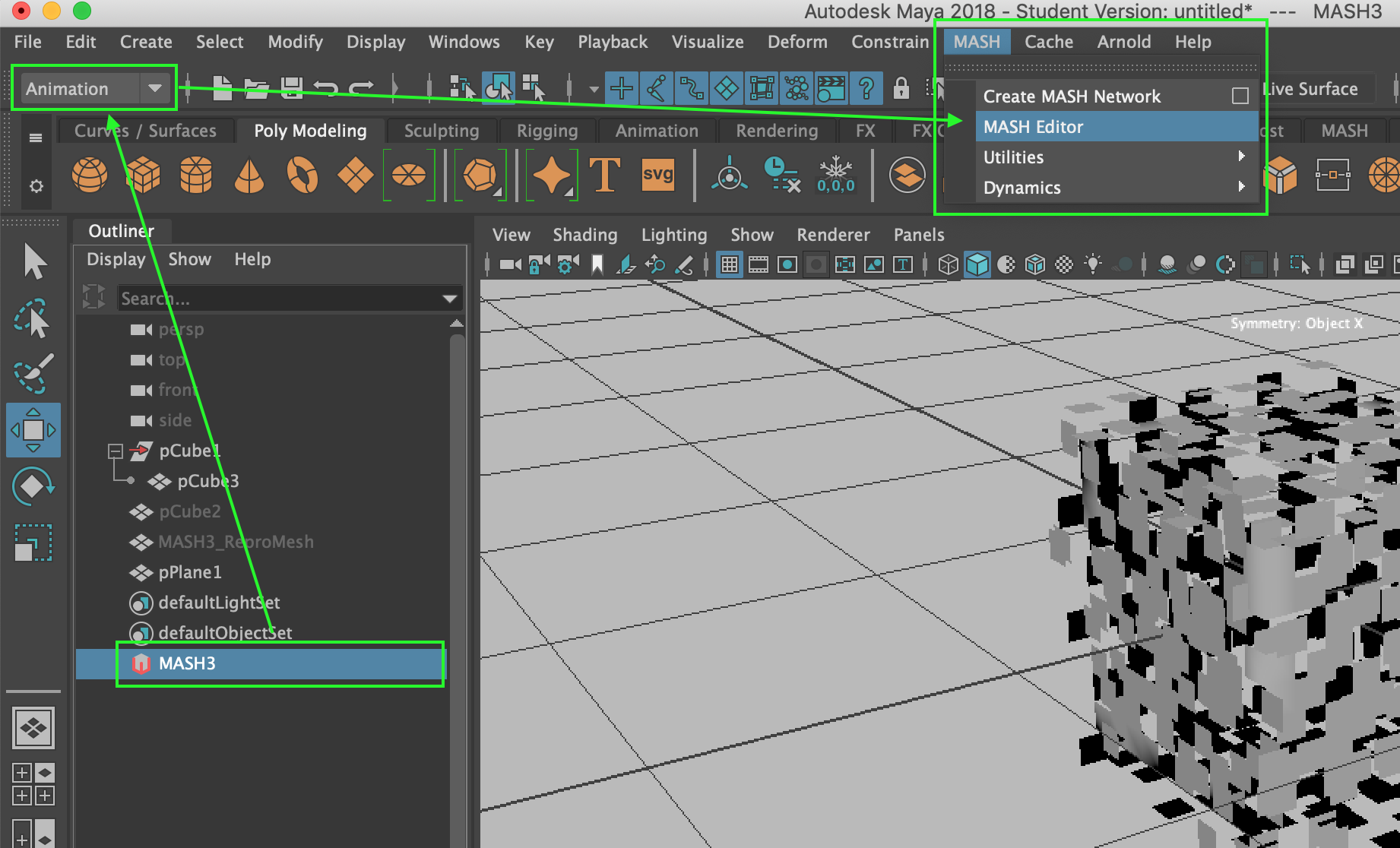Switch to the Sculpting shelf tab

tap(442, 130)
